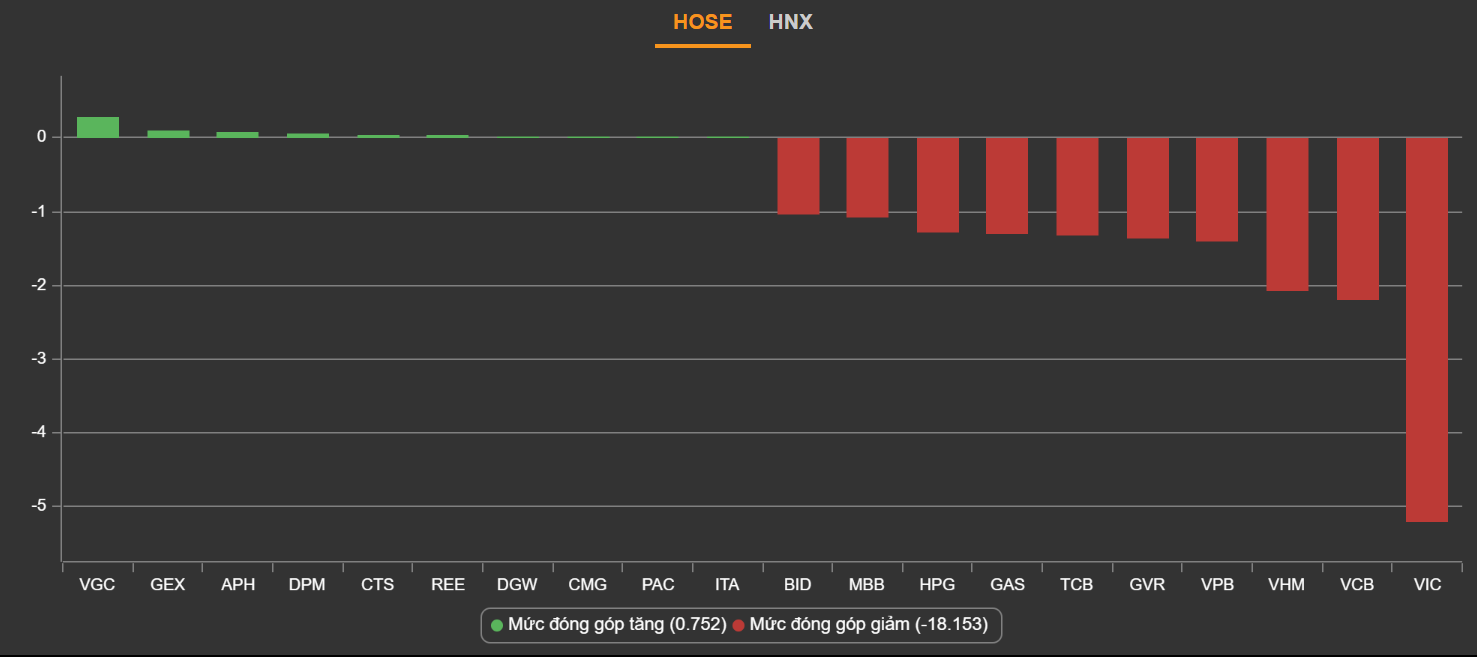Click the DPM axis label
Screen dimensions: 1477x657
coord(307,585)
